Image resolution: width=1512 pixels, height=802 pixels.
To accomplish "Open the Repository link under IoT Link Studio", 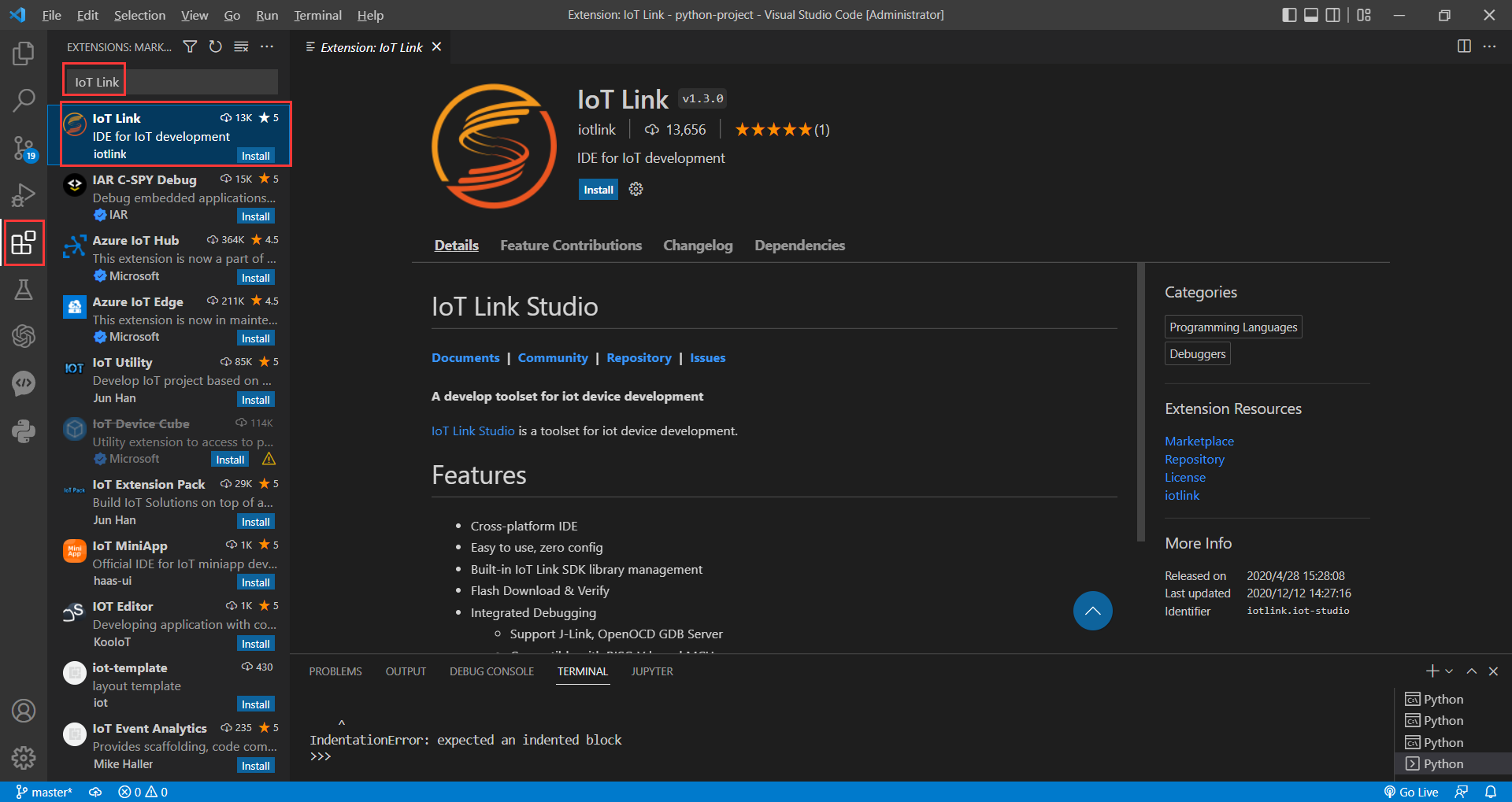I will coord(639,358).
